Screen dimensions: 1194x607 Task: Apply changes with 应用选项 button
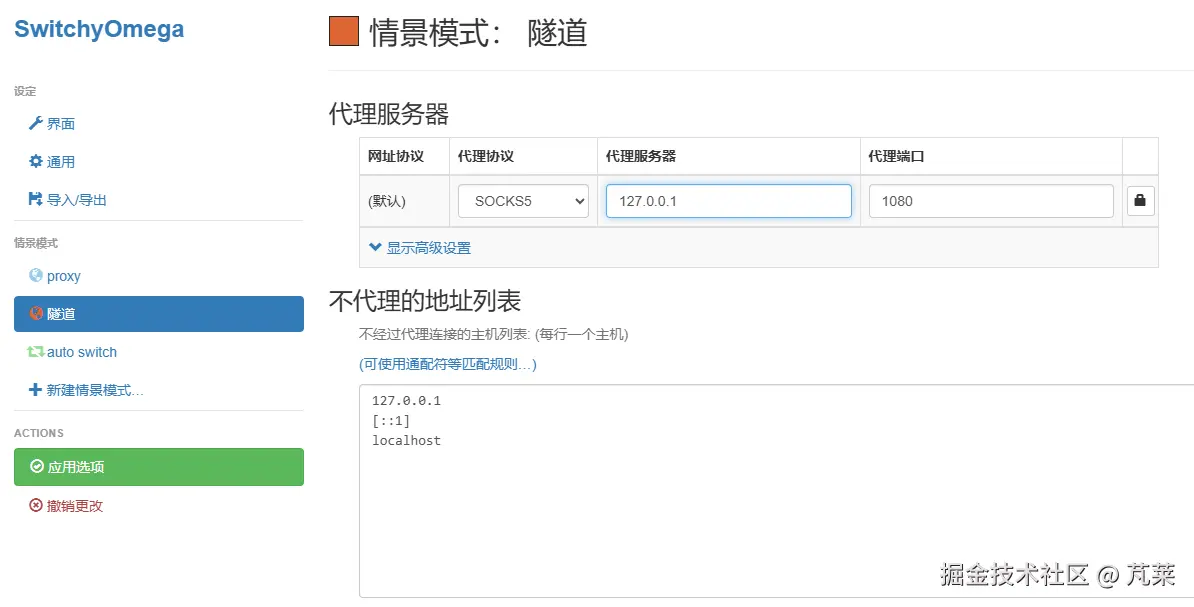[x=158, y=467]
